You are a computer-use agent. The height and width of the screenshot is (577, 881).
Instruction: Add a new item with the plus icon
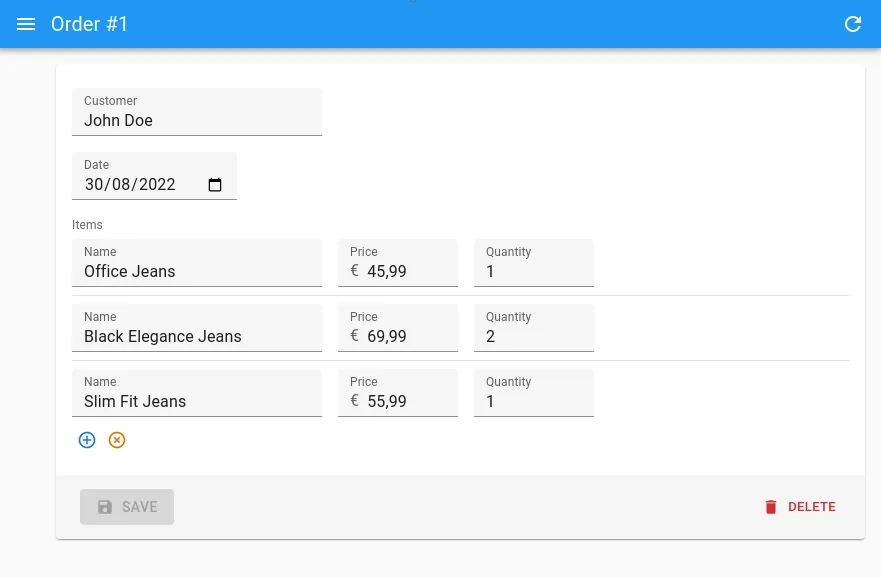pos(87,440)
